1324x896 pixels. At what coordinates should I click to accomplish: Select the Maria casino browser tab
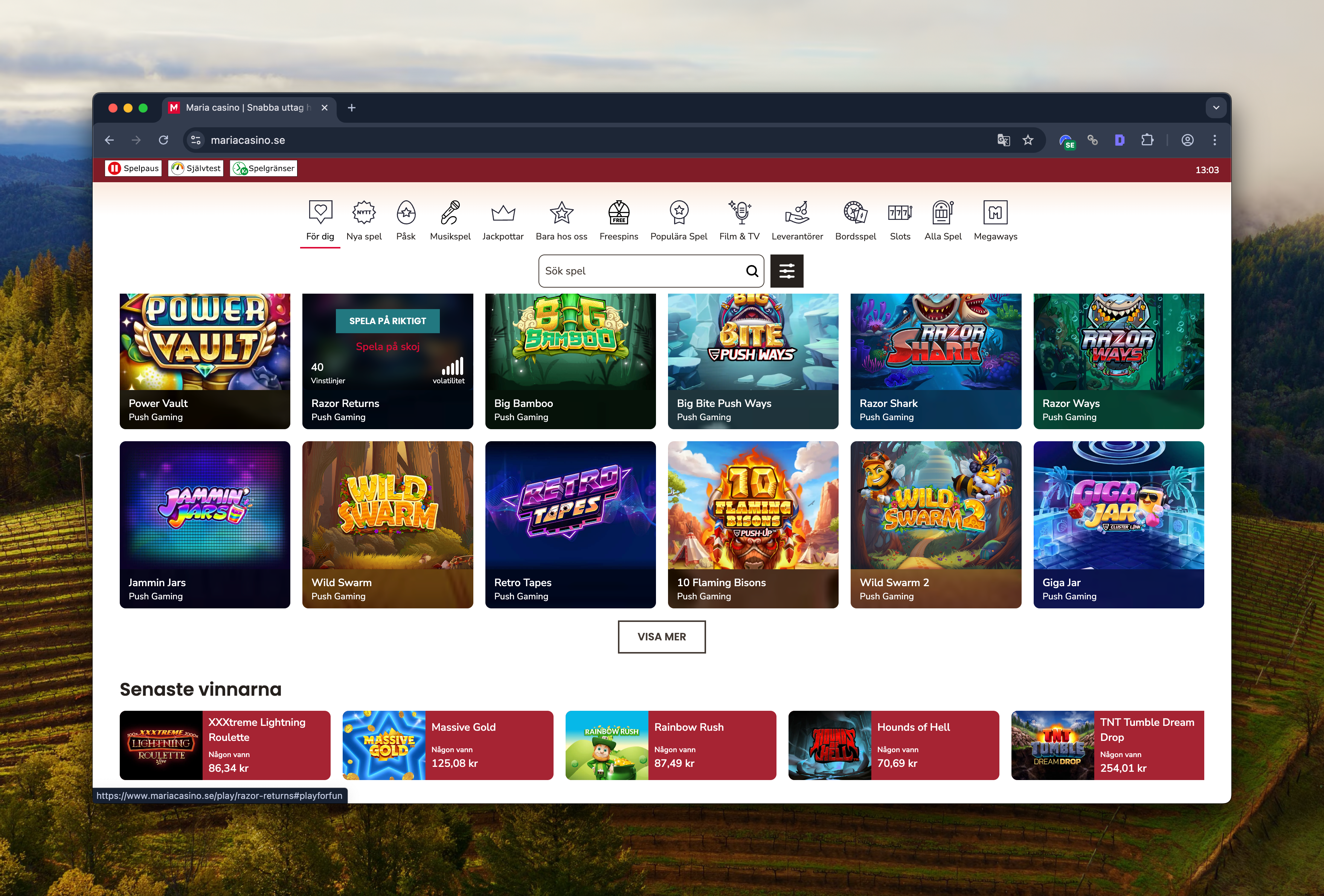tap(249, 108)
